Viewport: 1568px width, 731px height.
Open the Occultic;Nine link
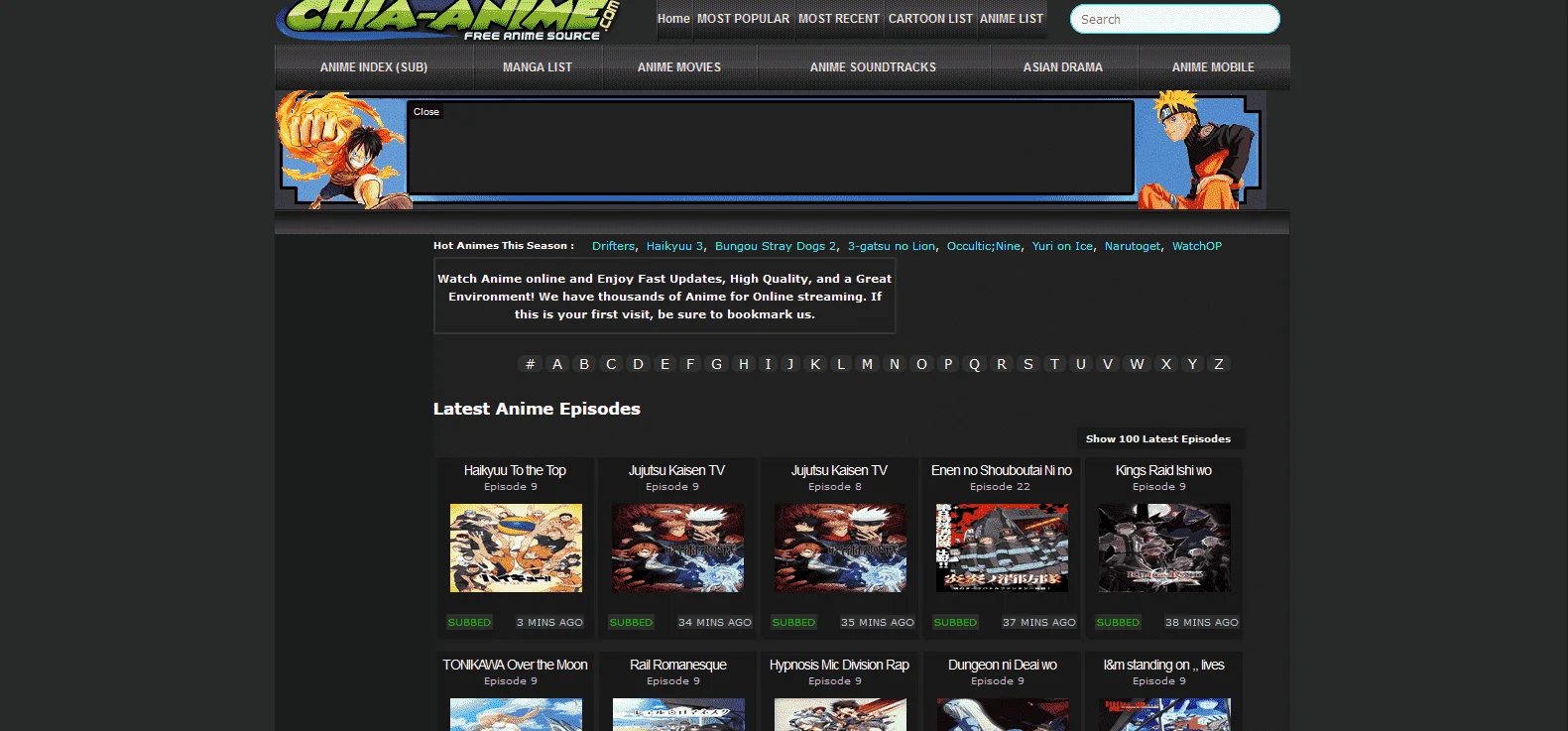pos(983,246)
